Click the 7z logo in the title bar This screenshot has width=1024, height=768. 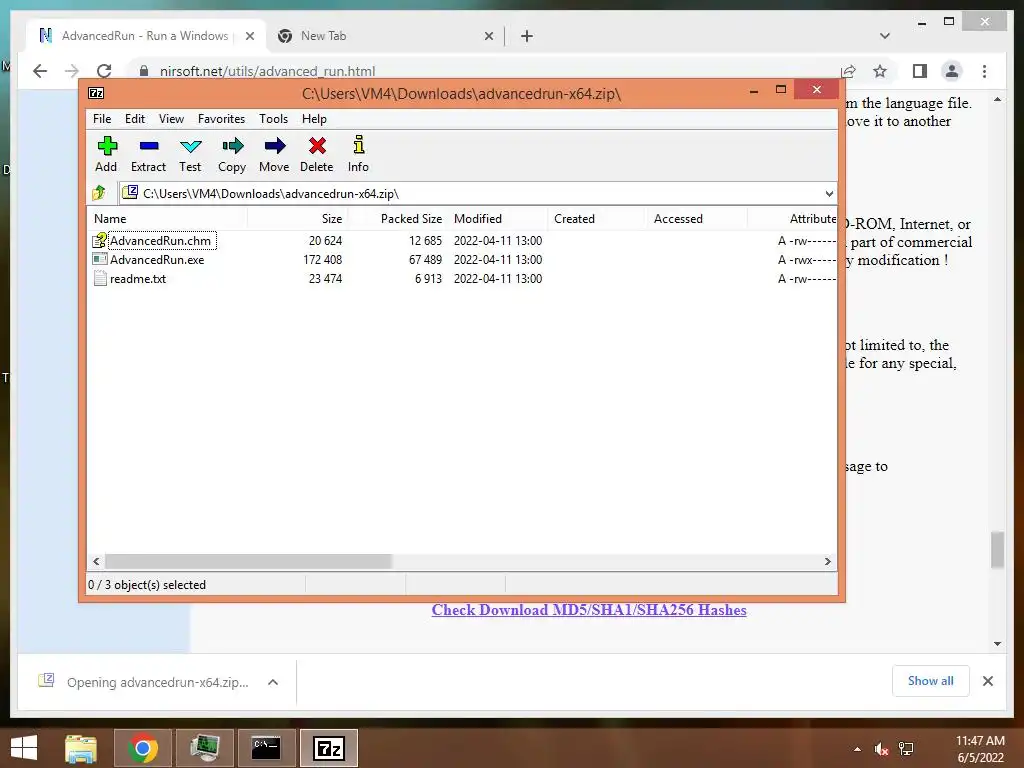96,93
